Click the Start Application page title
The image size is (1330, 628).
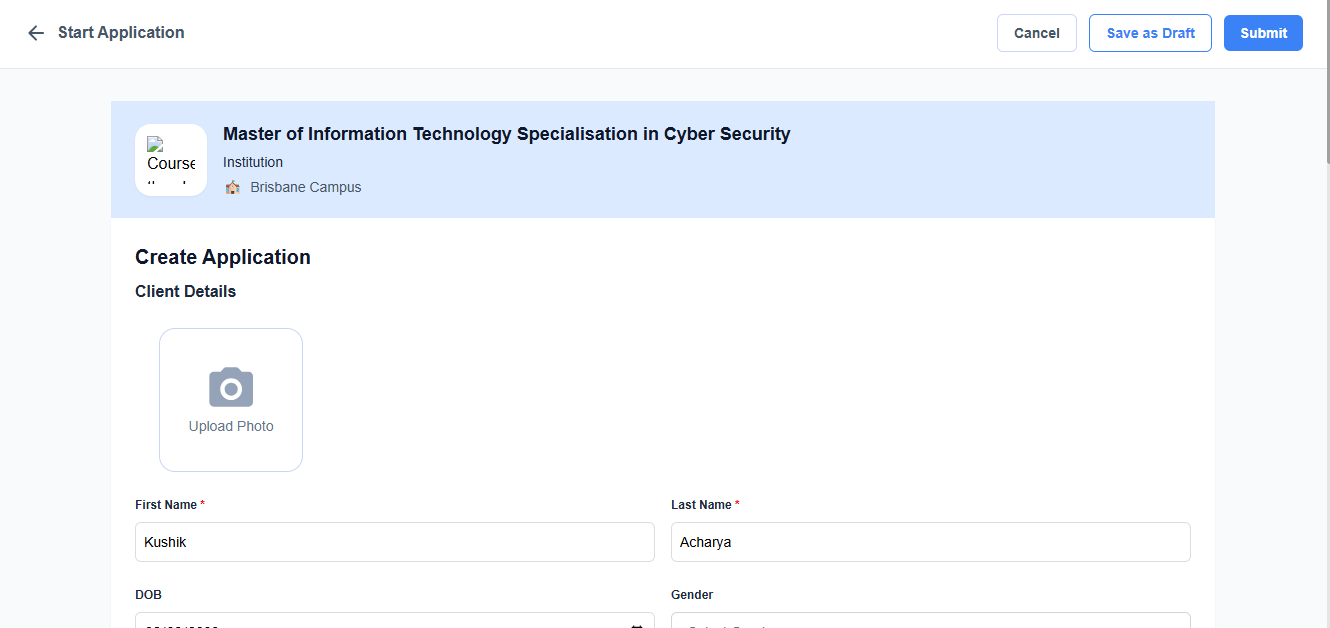[121, 33]
